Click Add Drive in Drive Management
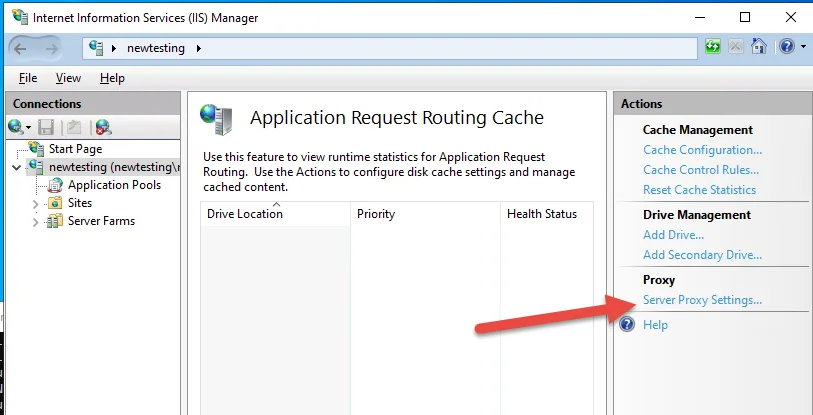This screenshot has width=813, height=415. (673, 235)
